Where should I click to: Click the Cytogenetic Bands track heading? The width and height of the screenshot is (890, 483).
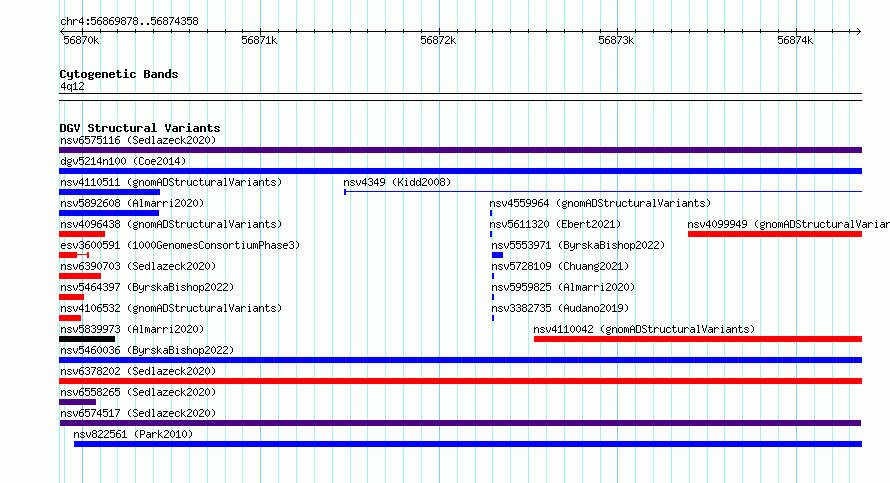119,74
